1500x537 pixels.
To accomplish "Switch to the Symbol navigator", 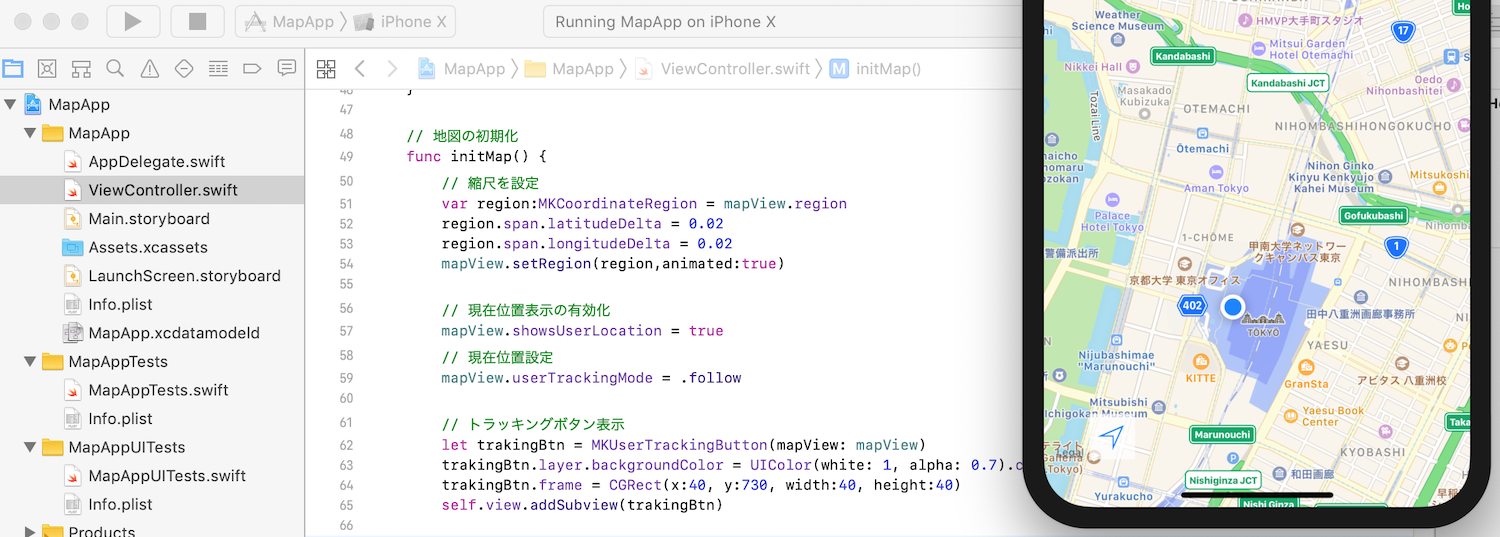I will point(81,68).
